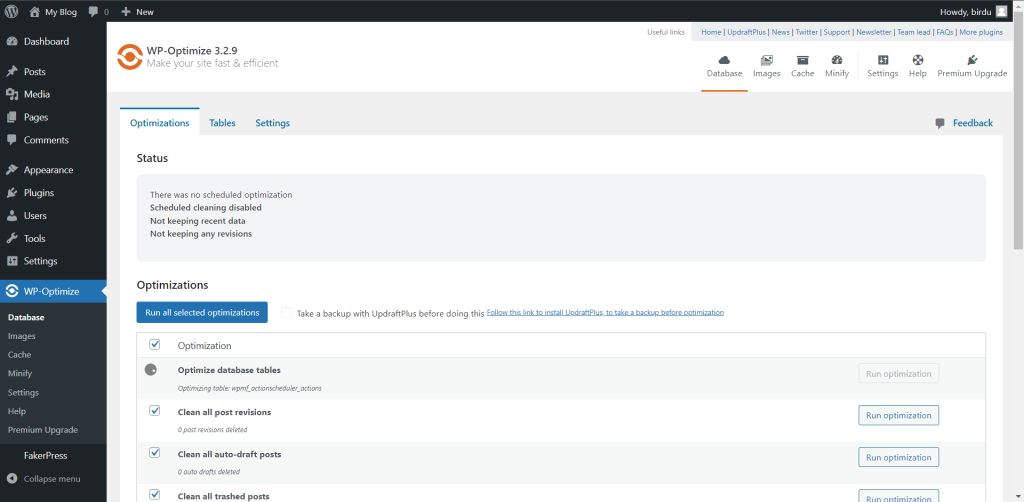
Task: Switch to the Tables tab
Action: (222, 123)
